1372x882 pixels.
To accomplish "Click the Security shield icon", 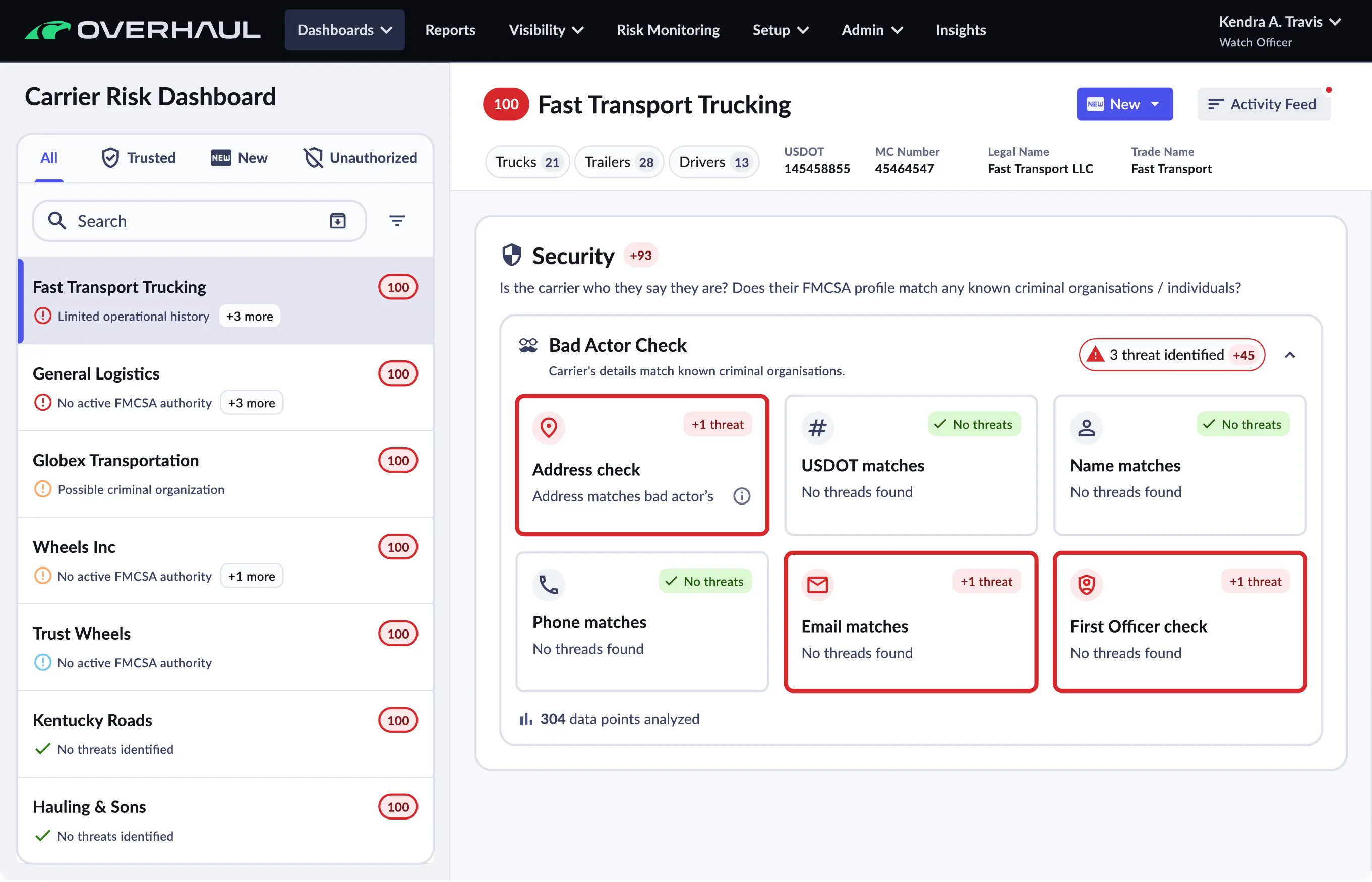I will pos(512,256).
